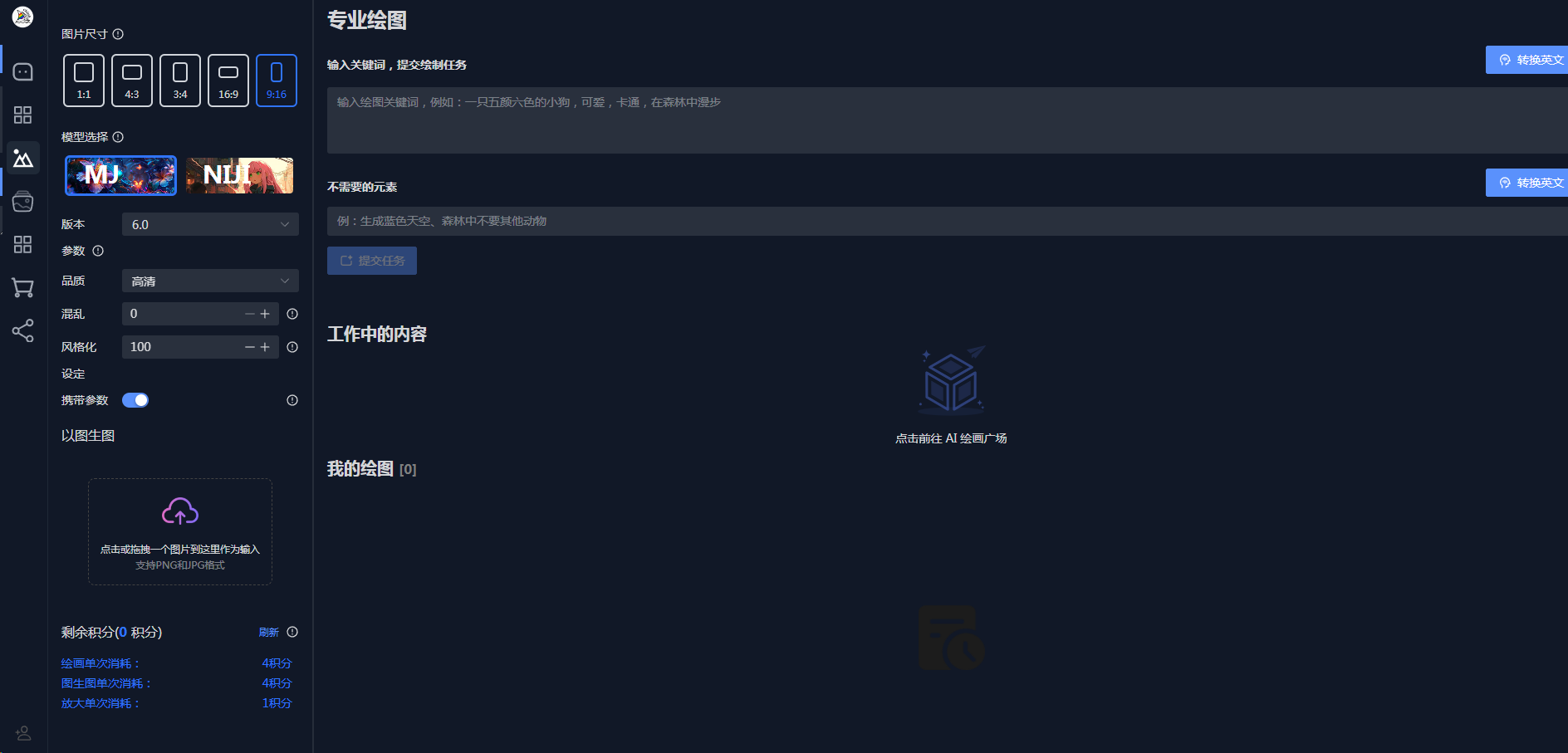Viewport: 1568px width, 753px height.
Task: Click the 不需要的元素 negative prompt field
Action: pos(947,221)
